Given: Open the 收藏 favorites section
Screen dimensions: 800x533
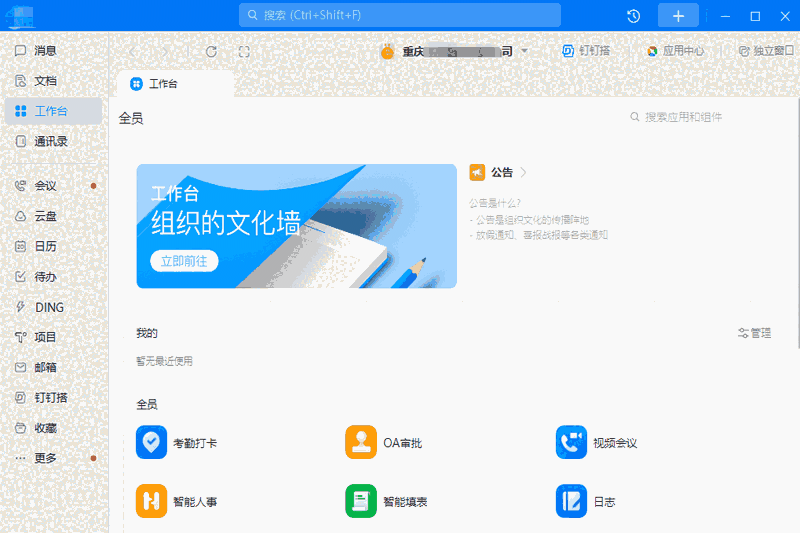Looking at the screenshot, I should [x=45, y=428].
